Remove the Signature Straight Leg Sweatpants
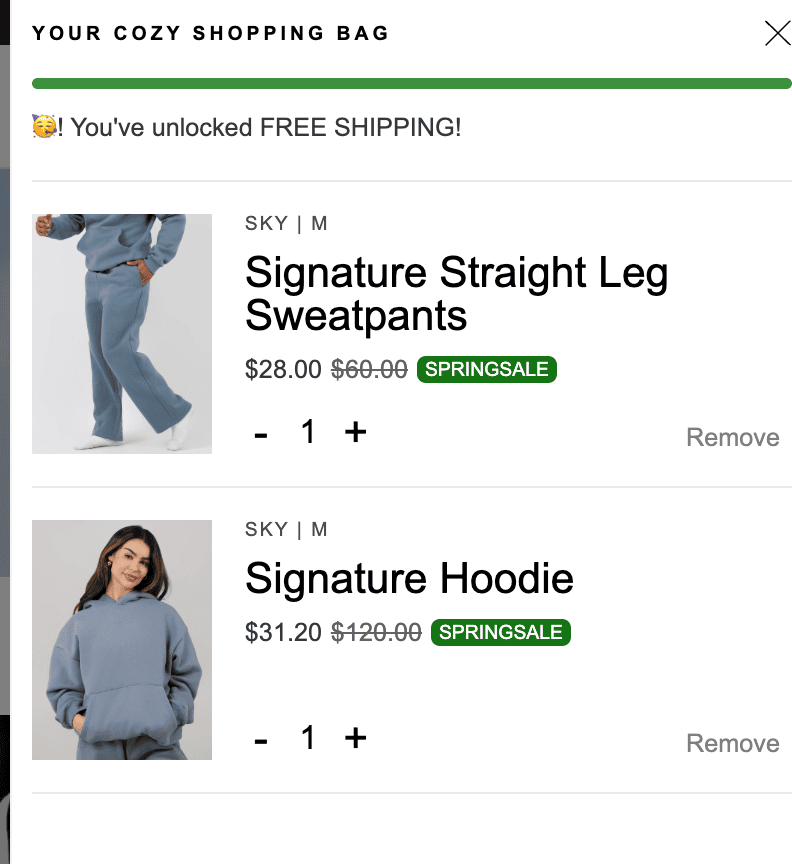This screenshot has height=864, width=792. click(x=732, y=437)
